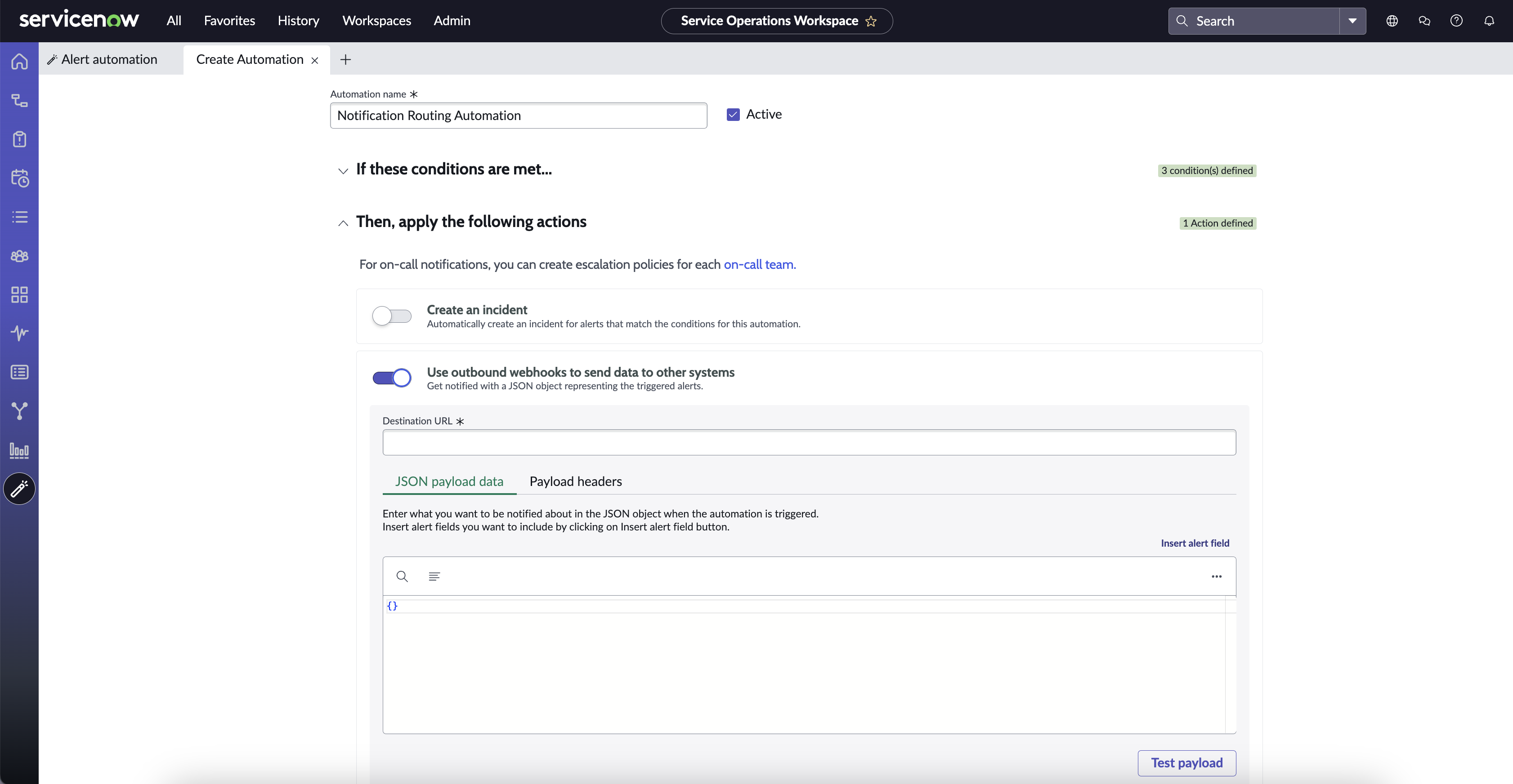Uncheck the Active checkbox
Image resolution: width=1513 pixels, height=784 pixels.
pos(733,115)
